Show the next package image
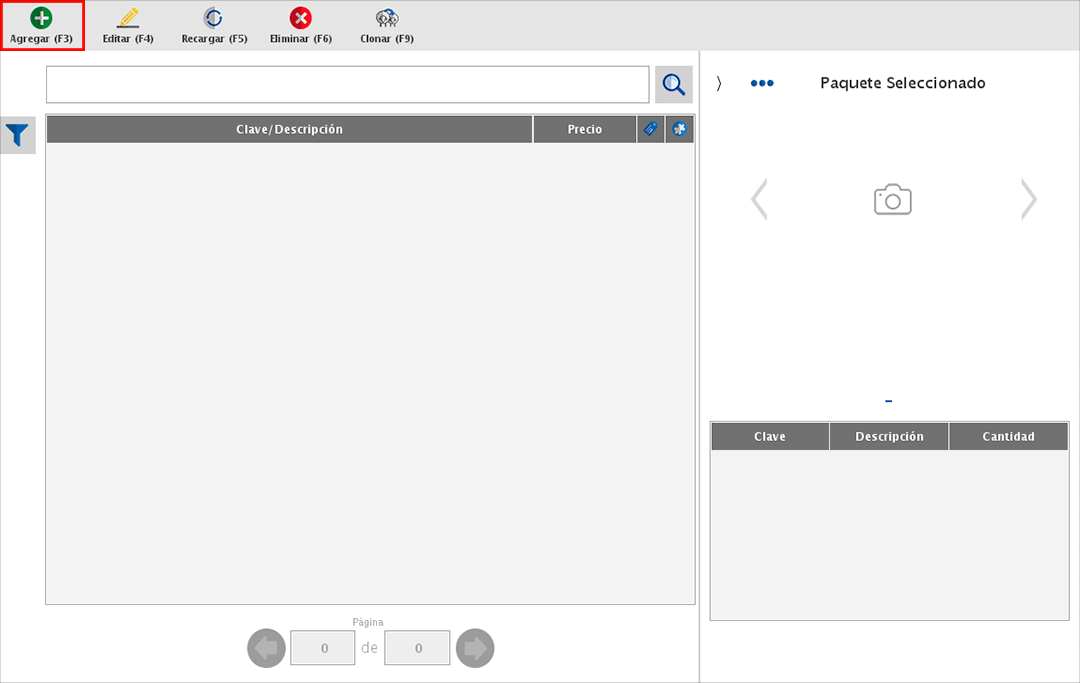This screenshot has height=683, width=1080. click(1028, 199)
